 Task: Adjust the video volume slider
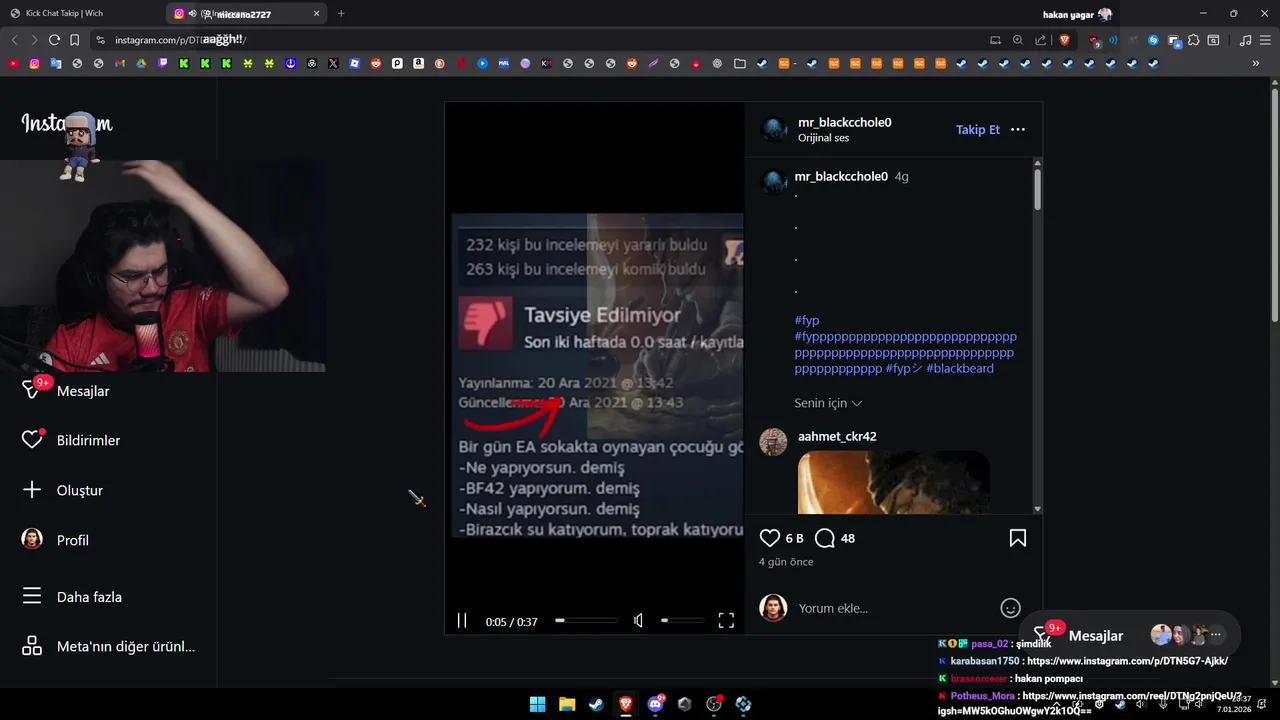(x=683, y=621)
